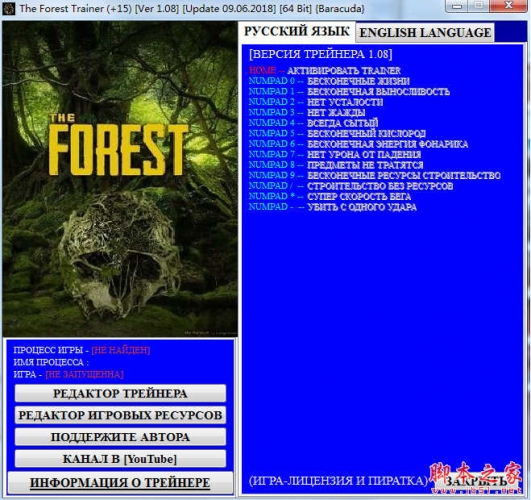The image size is (531, 500).
Task: Click ИГРА-ЛИЦЕНЗИЯ И ПИРАТКА text
Action: (x=338, y=481)
